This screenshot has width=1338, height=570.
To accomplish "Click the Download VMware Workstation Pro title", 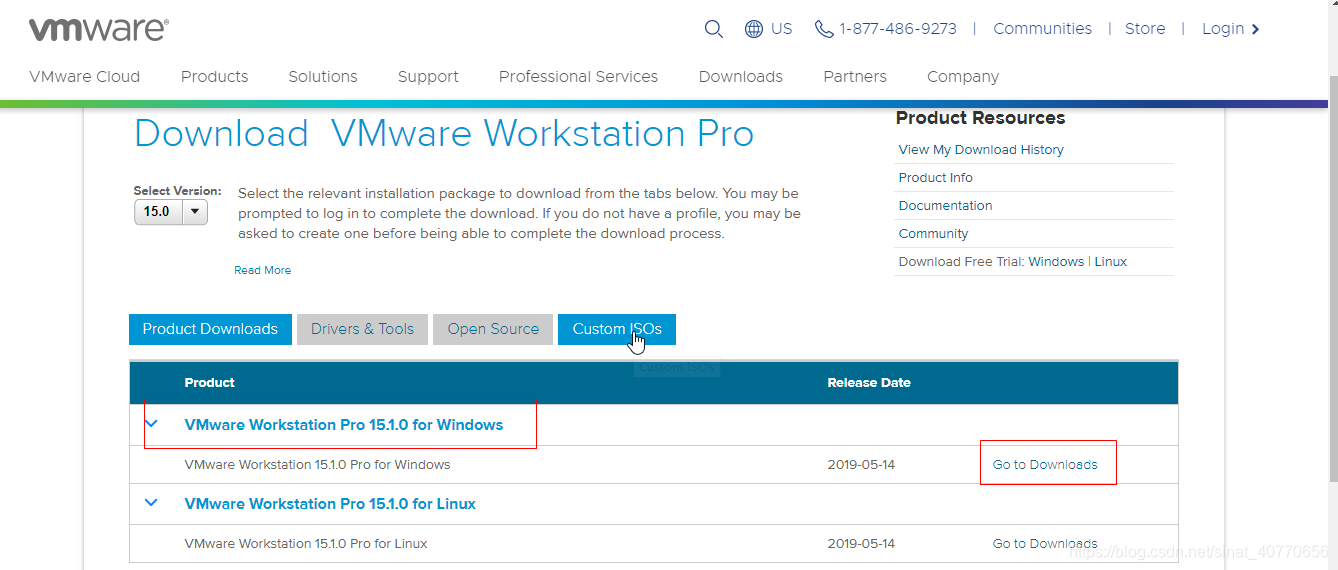I will pos(444,133).
